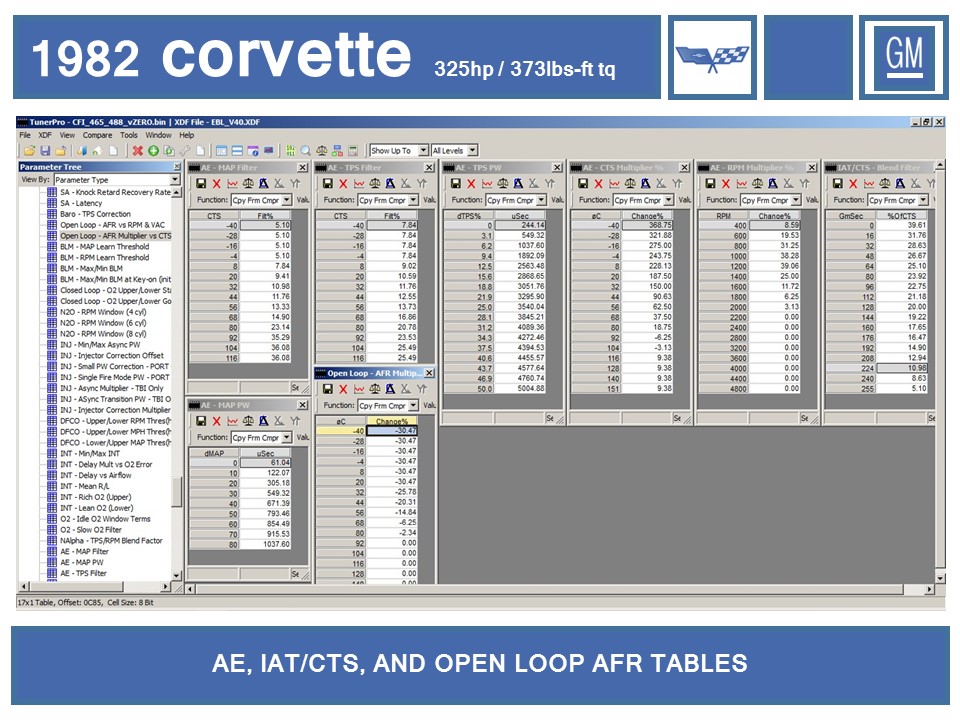Image resolution: width=960 pixels, height=720 pixels.
Task: Click graph icon in AE - TPS PW window
Action: click(487, 184)
